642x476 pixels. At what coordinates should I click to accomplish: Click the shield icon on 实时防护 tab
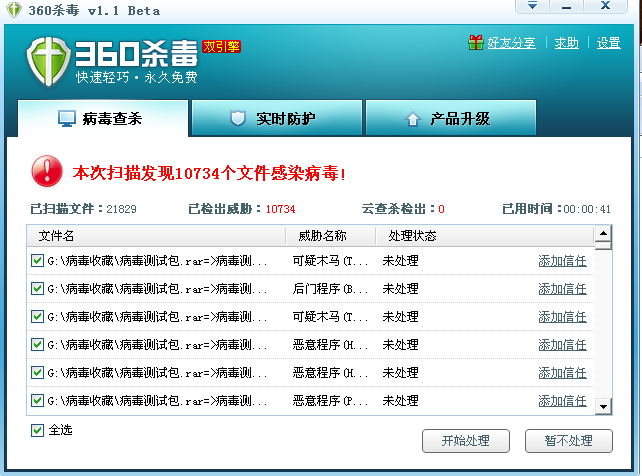238,118
